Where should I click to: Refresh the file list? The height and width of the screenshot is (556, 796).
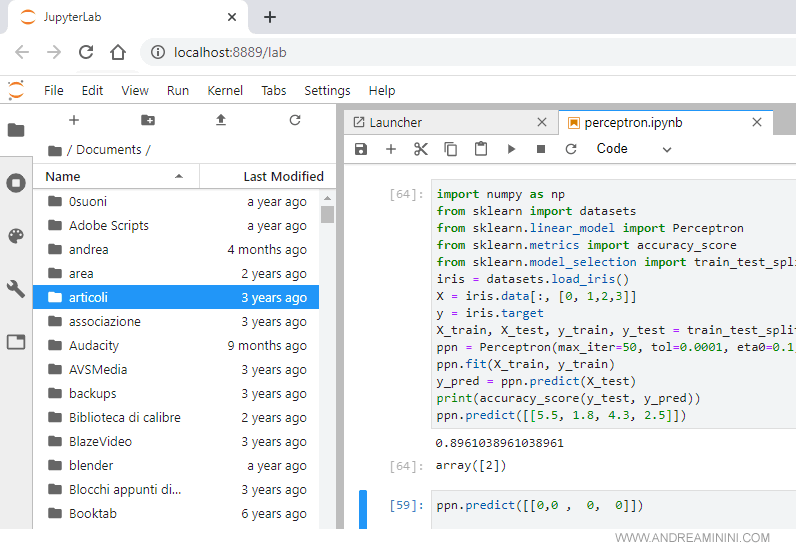(x=295, y=120)
